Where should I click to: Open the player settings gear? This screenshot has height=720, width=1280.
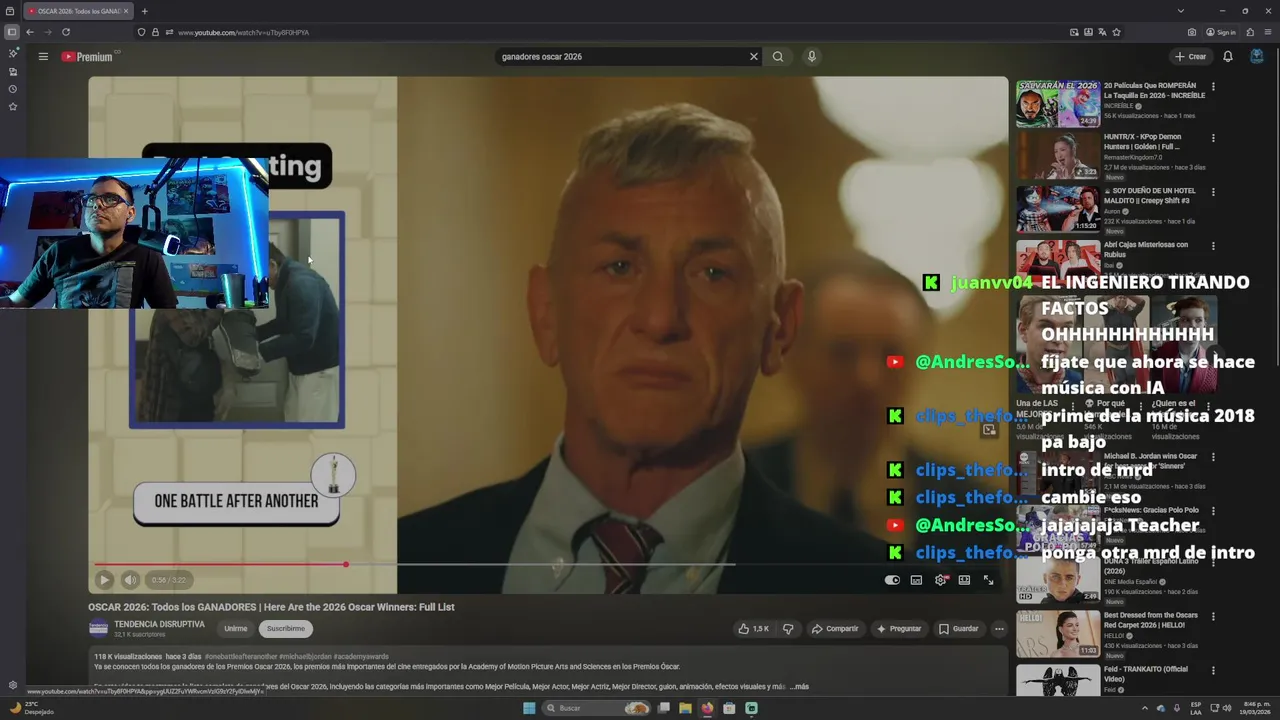(x=940, y=580)
